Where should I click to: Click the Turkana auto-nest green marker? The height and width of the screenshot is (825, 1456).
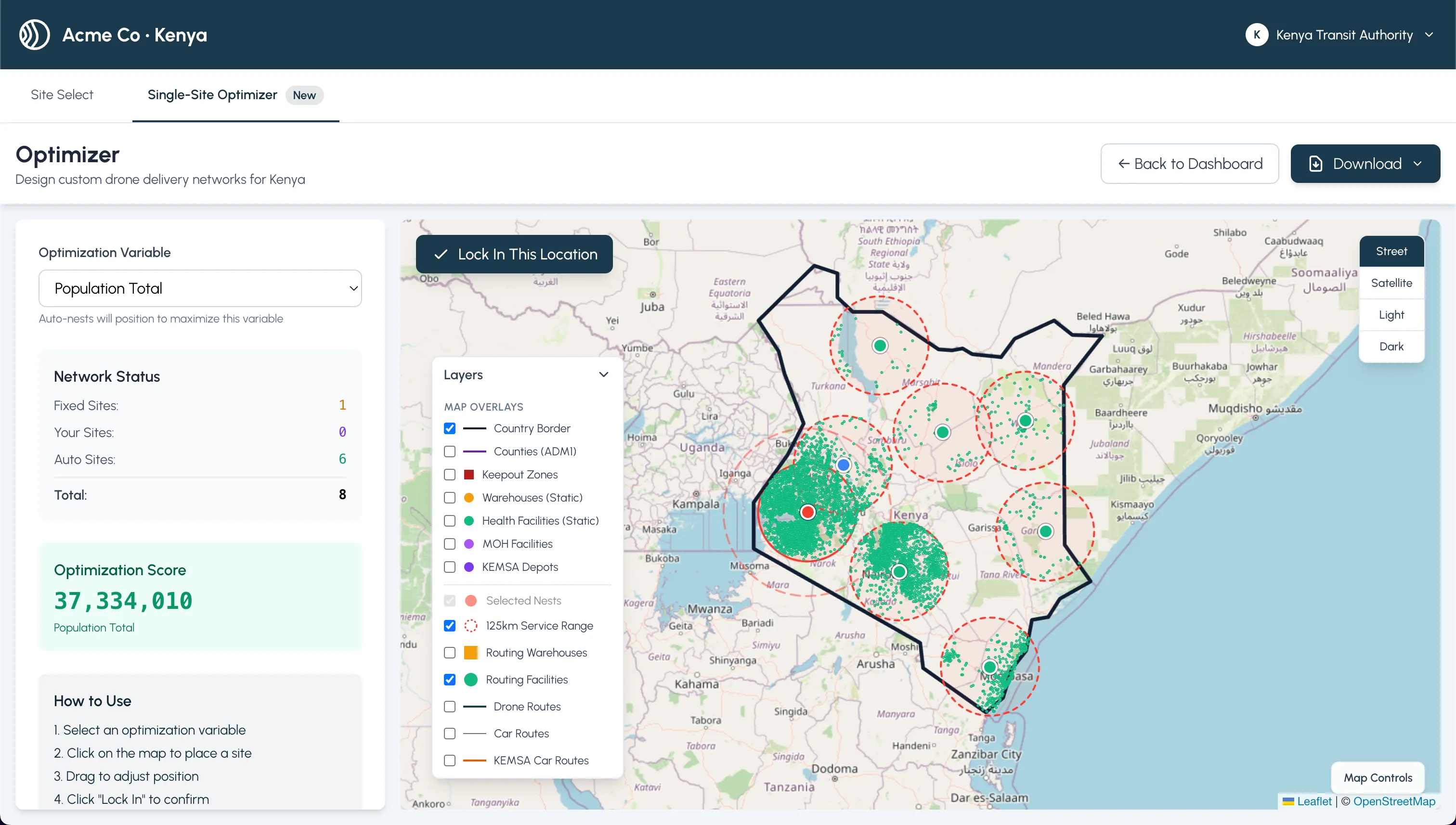click(880, 346)
